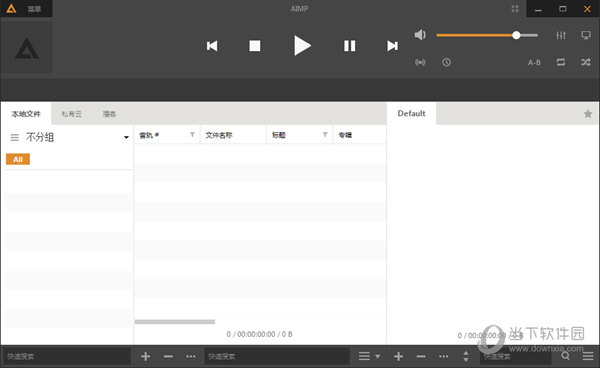Toggle repeat playback mode
Viewport: 600px width, 368px height.
coord(561,62)
